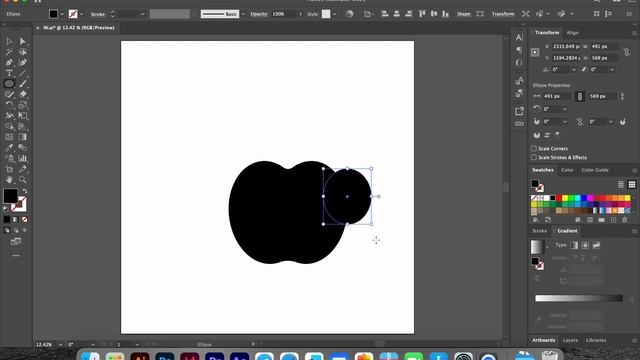Open zoom level dropdown at 12.42%
This screenshot has height=360, width=640.
60,344
